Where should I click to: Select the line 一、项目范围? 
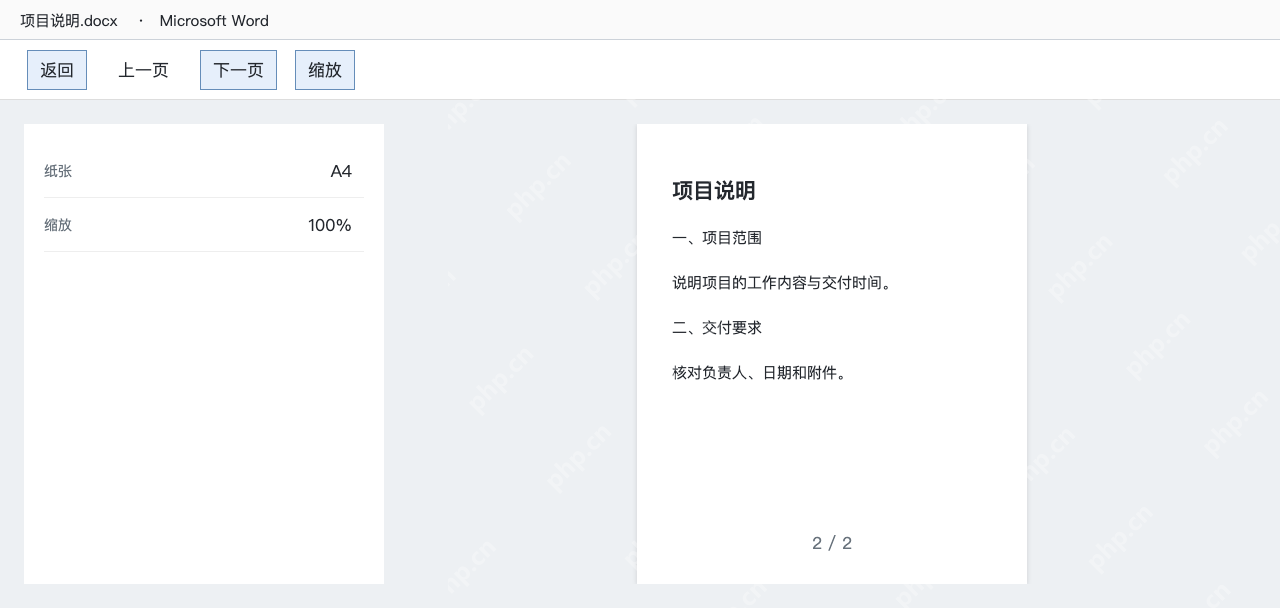[x=717, y=238]
